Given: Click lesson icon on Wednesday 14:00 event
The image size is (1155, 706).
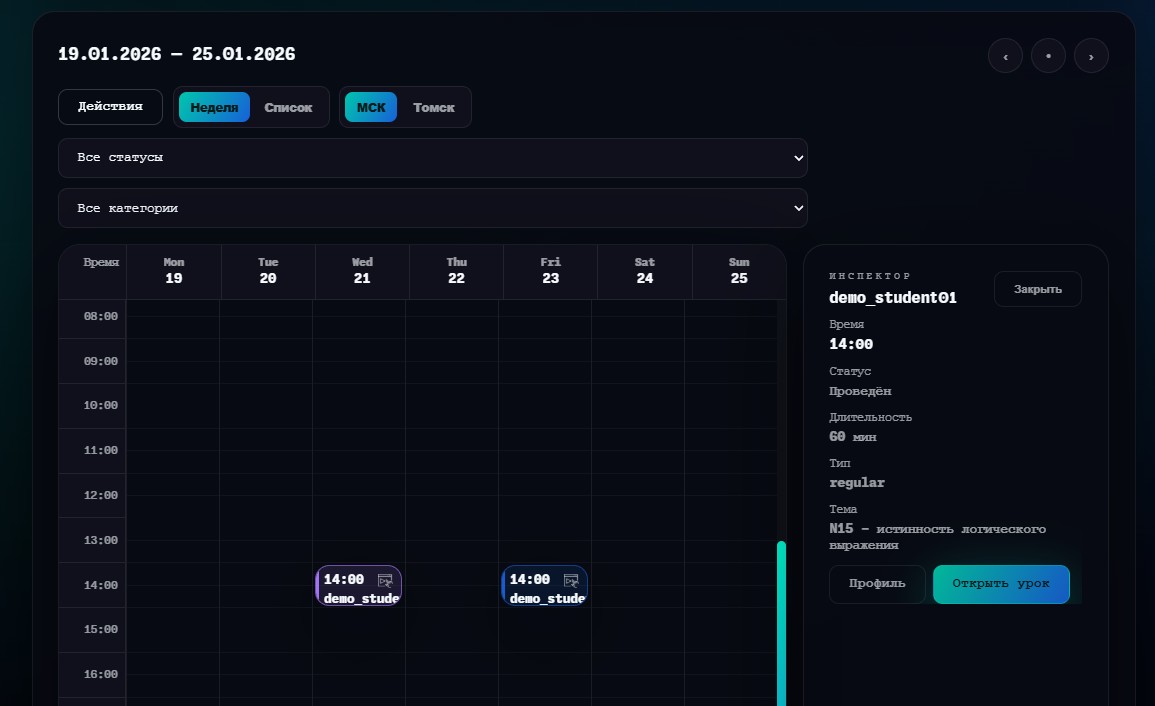Looking at the screenshot, I should (385, 580).
